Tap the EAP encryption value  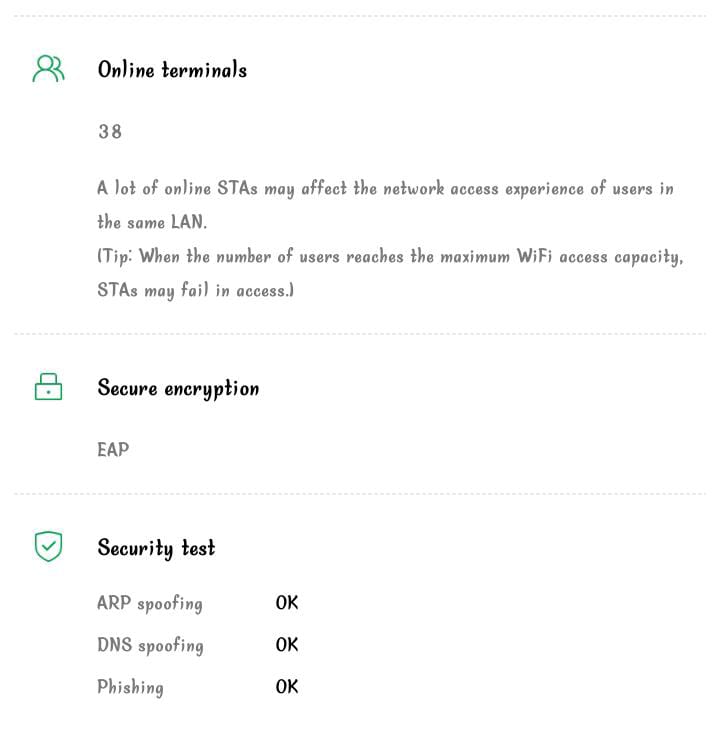113,450
